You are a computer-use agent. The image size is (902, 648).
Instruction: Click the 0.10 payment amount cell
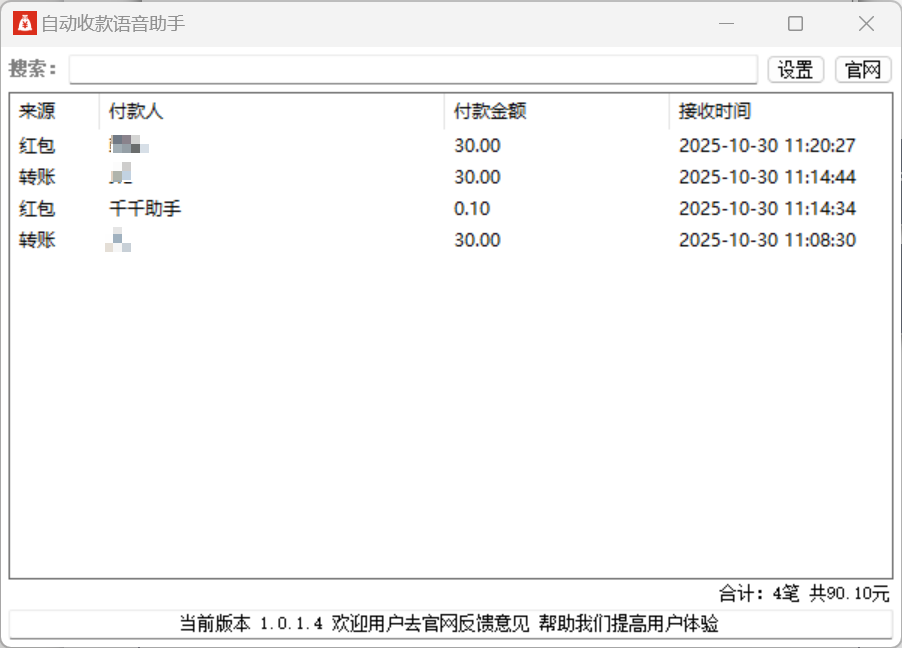(x=472, y=208)
